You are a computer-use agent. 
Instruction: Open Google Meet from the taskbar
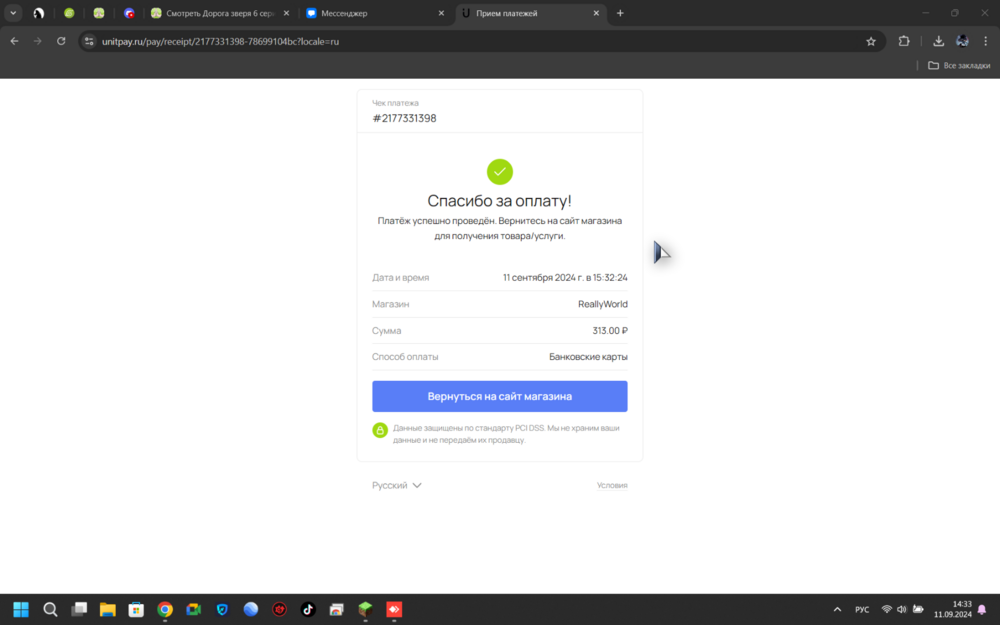coord(193,610)
